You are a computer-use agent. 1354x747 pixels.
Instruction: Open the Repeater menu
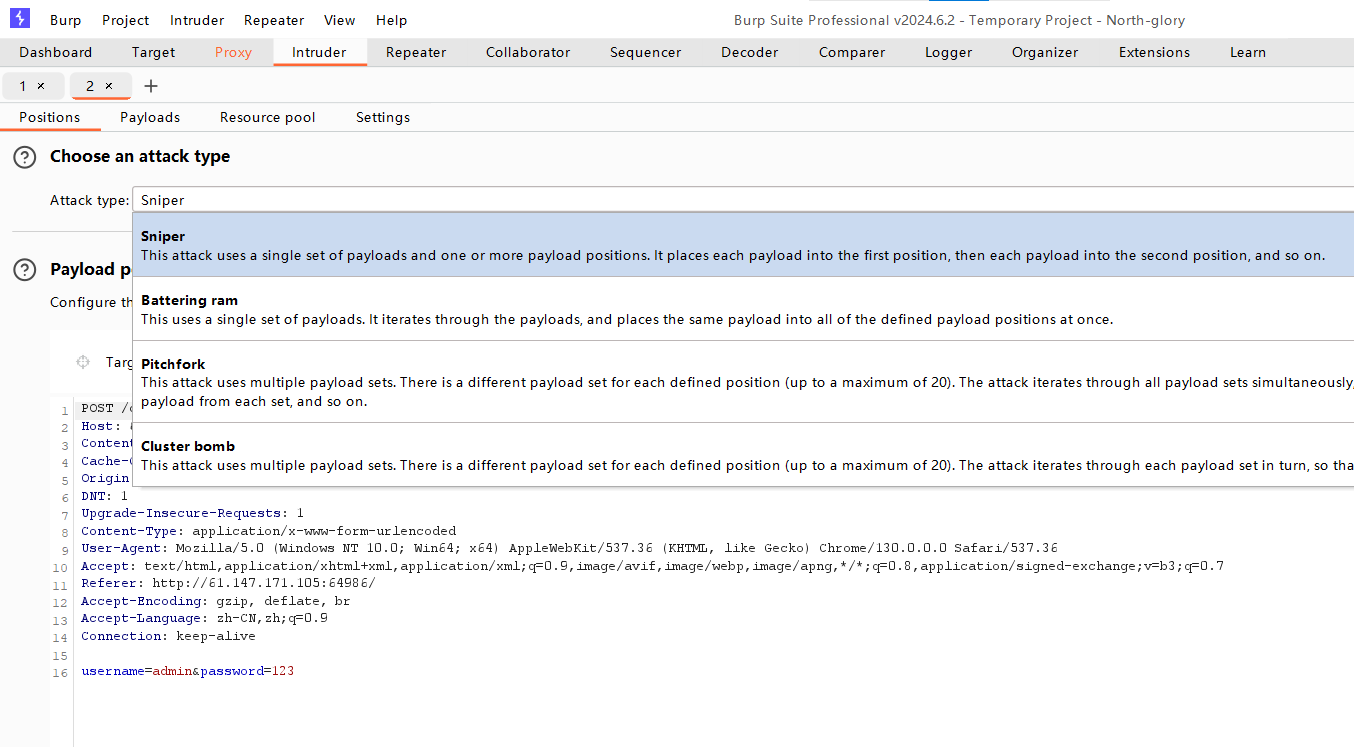point(274,20)
